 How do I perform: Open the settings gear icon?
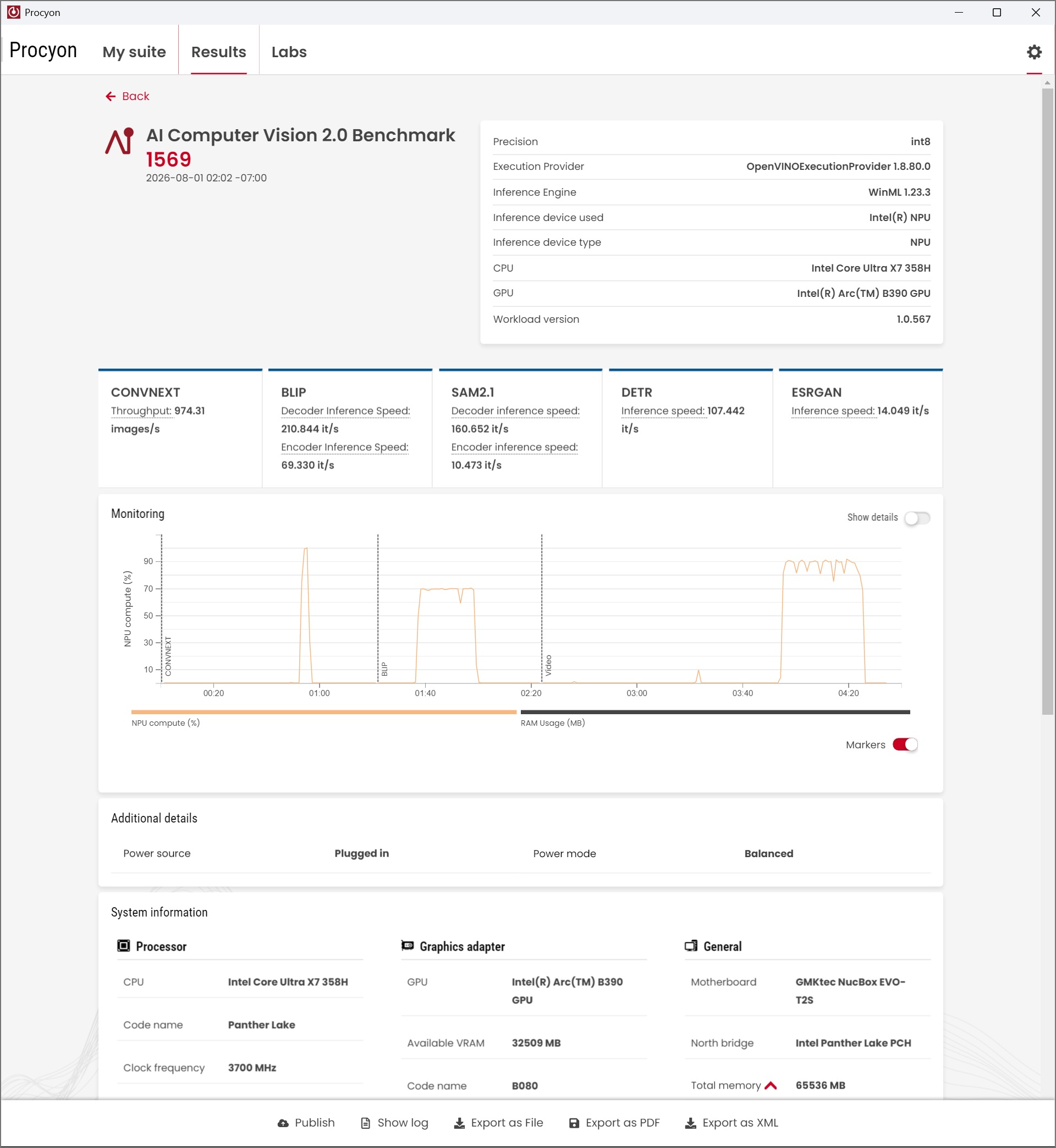click(1033, 52)
